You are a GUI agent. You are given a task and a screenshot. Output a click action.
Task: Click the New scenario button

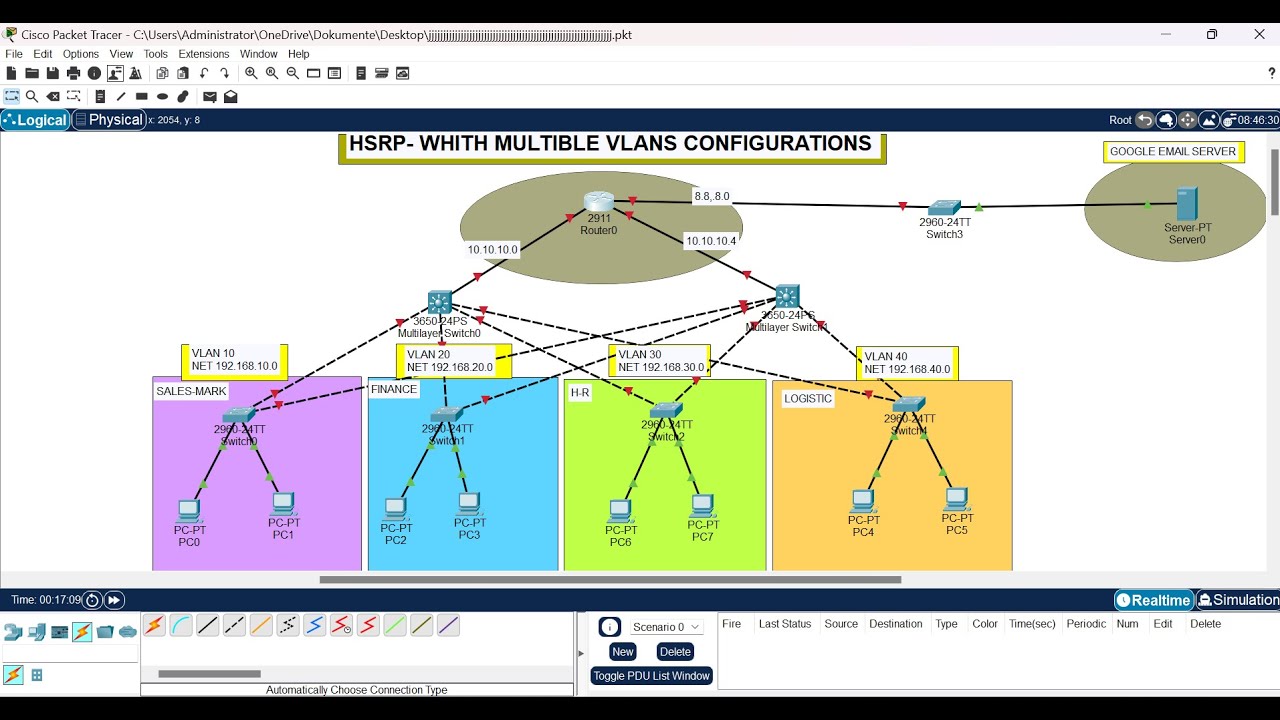coord(623,651)
